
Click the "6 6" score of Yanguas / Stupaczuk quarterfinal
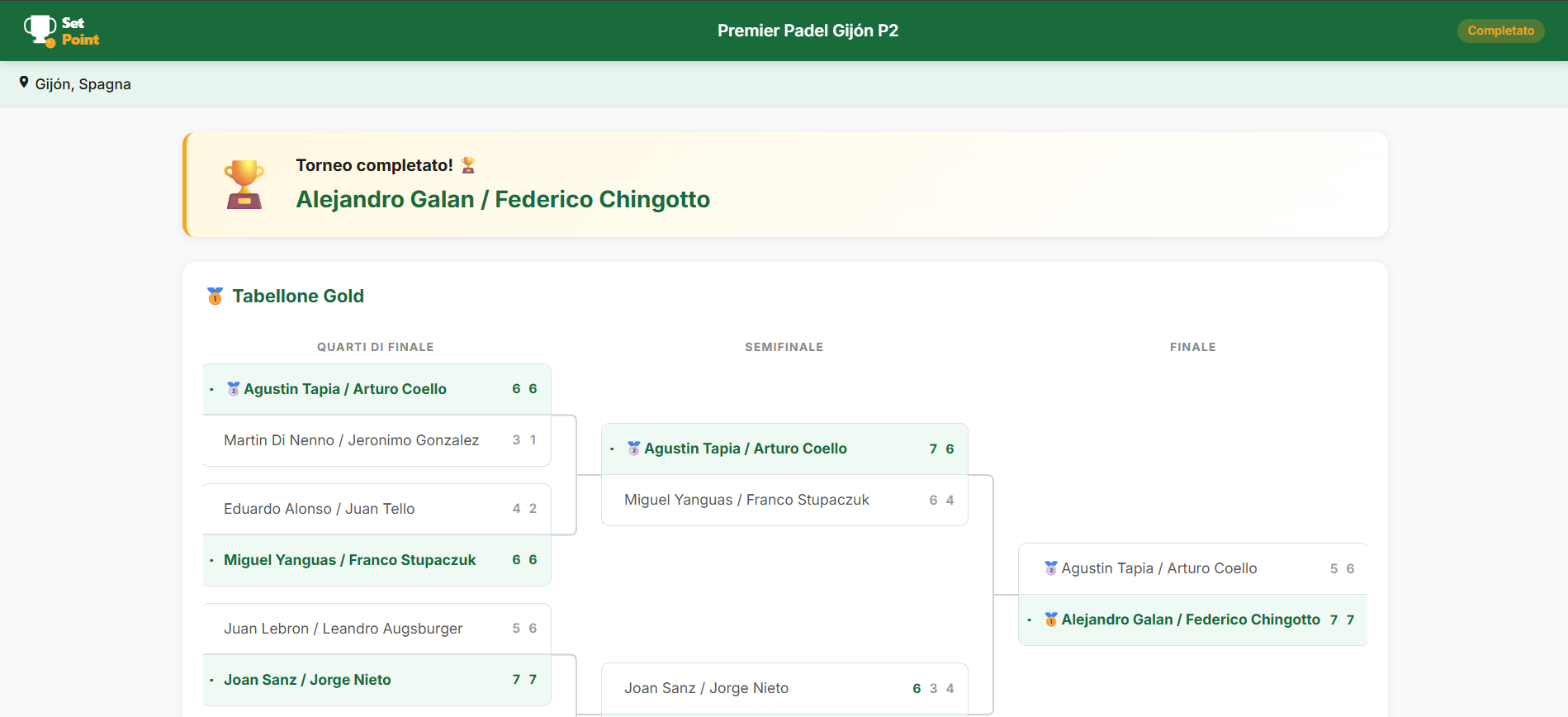pos(524,560)
